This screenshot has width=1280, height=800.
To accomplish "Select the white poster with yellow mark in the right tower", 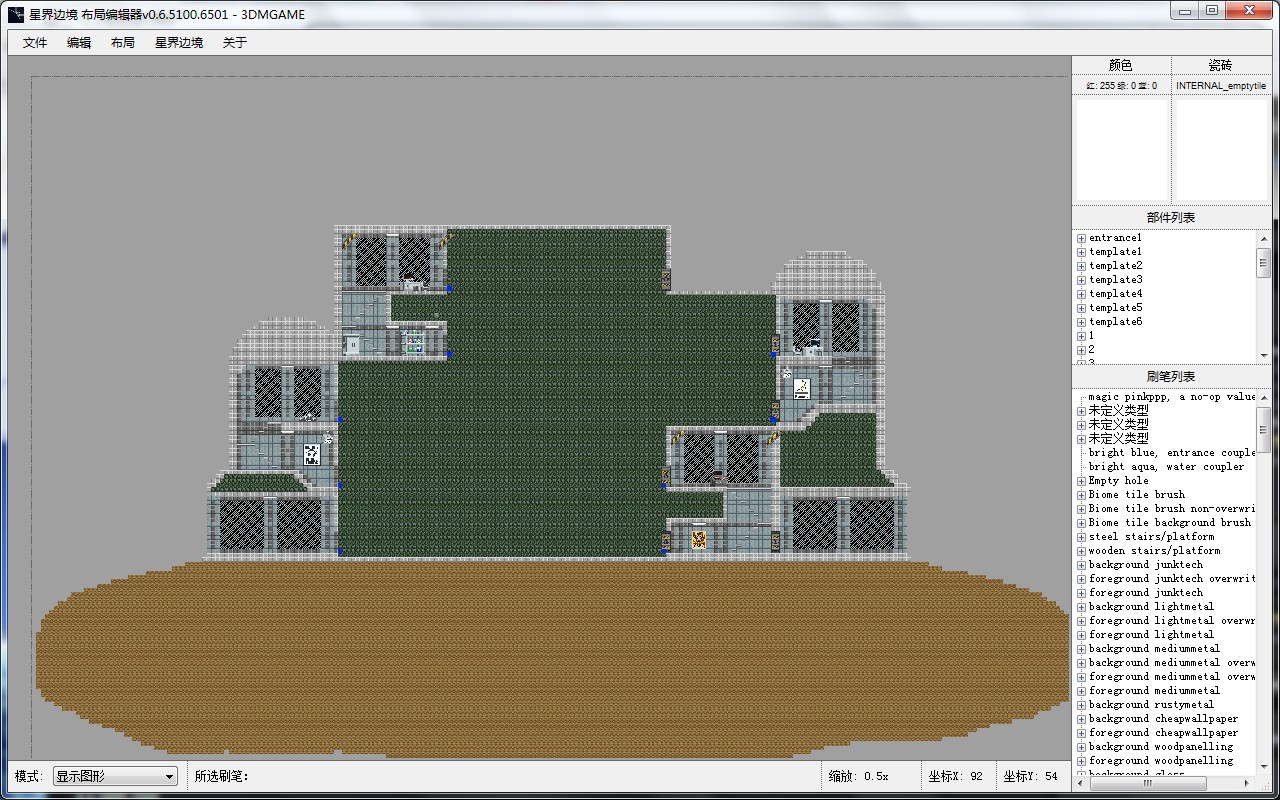I will (x=801, y=388).
